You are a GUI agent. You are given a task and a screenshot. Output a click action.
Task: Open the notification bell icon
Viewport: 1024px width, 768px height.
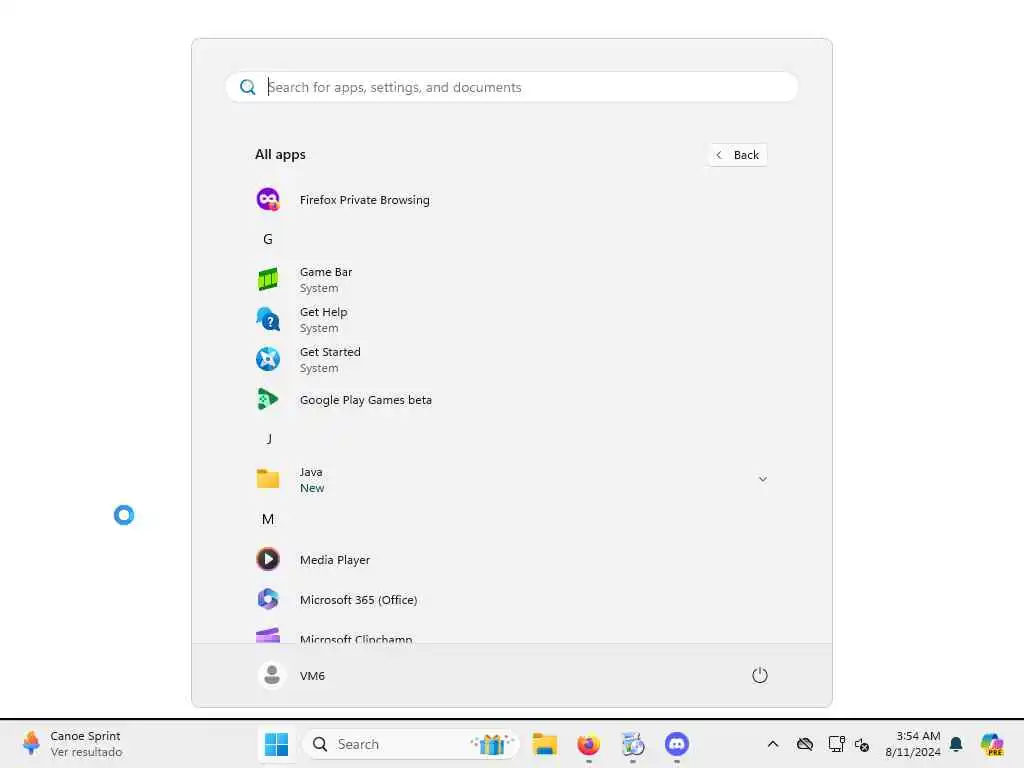(955, 744)
